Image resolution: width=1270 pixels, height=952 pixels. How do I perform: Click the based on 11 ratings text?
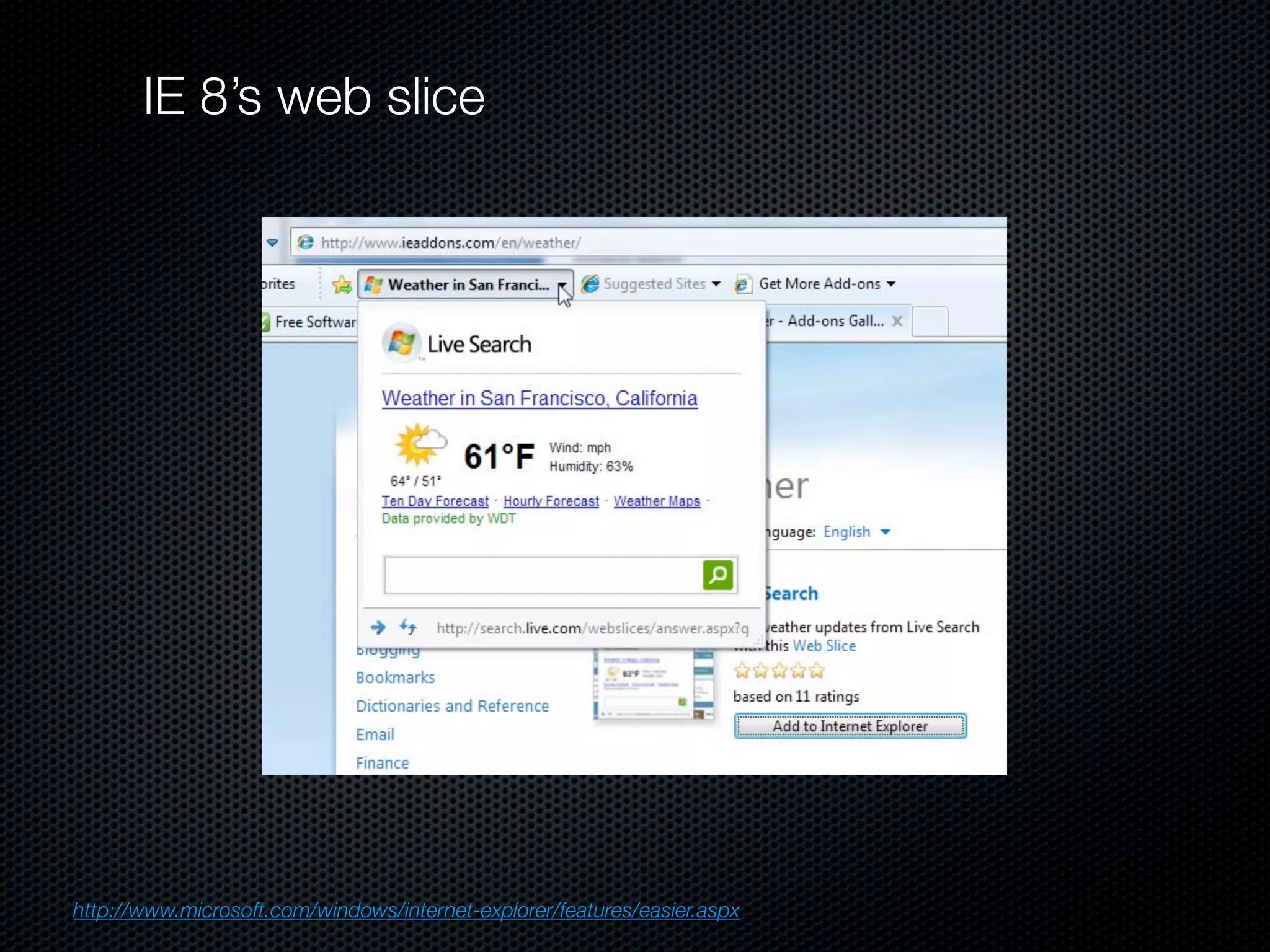(796, 697)
